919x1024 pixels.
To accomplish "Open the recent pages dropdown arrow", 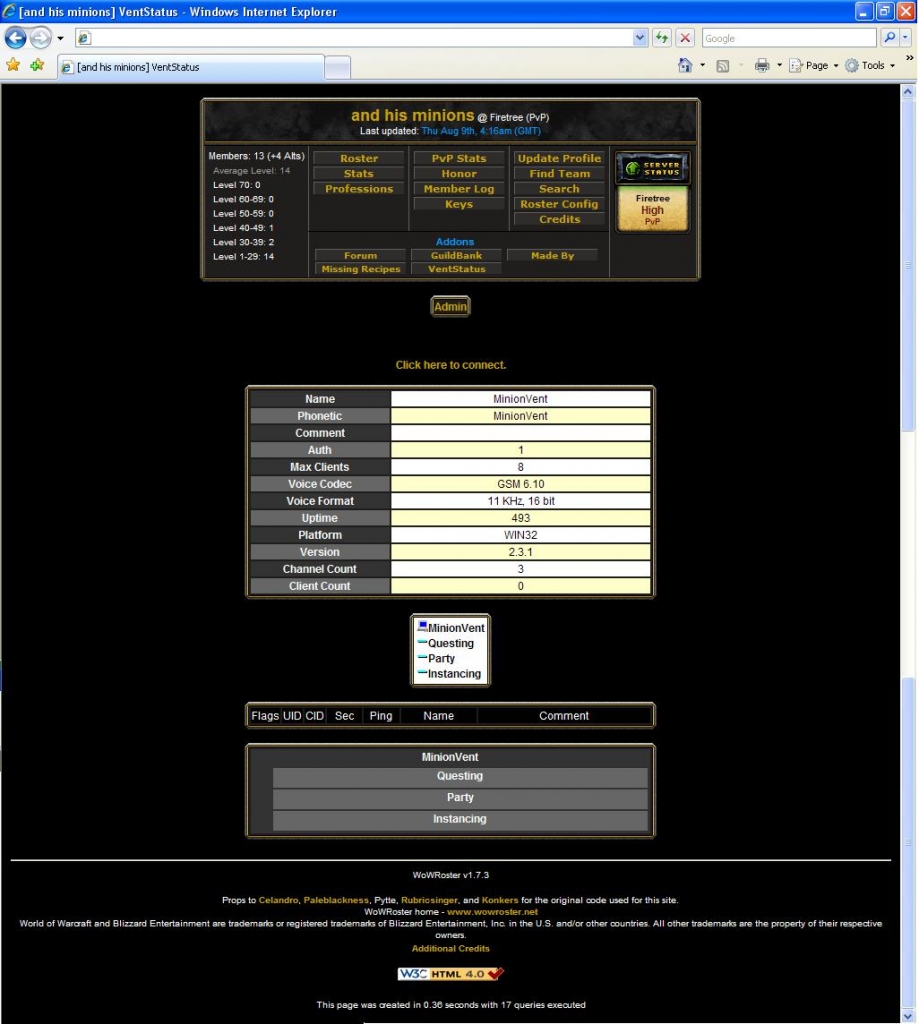I will pos(60,39).
